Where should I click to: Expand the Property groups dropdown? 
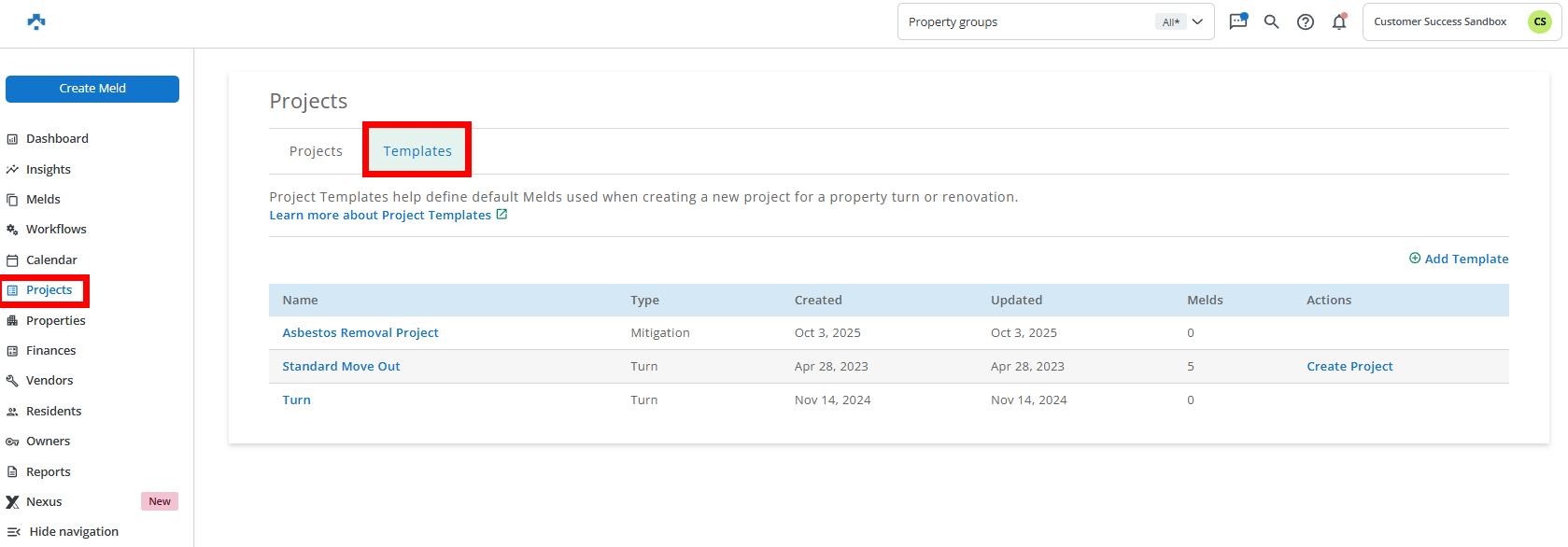click(1197, 21)
